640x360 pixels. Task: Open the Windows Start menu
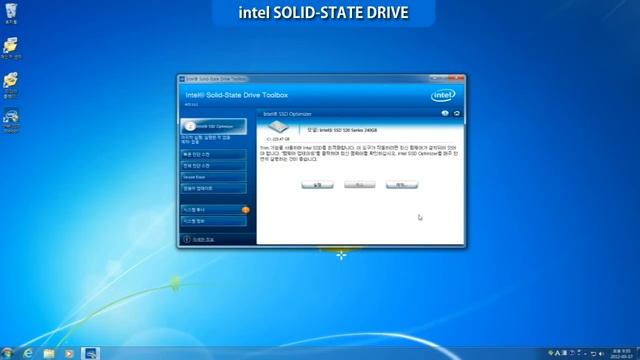tap(7, 353)
